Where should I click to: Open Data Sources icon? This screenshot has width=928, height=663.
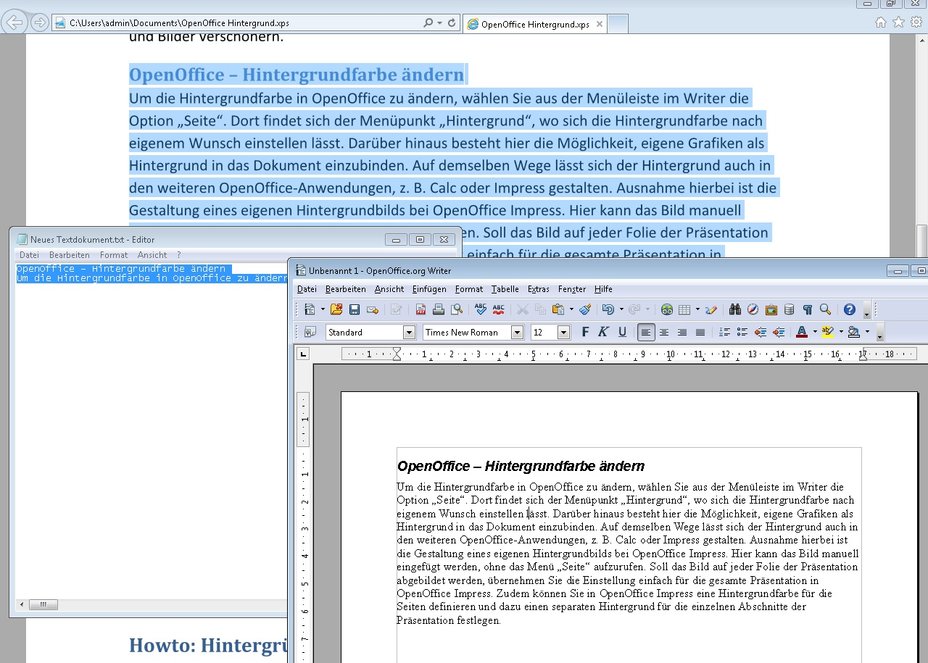point(789,309)
